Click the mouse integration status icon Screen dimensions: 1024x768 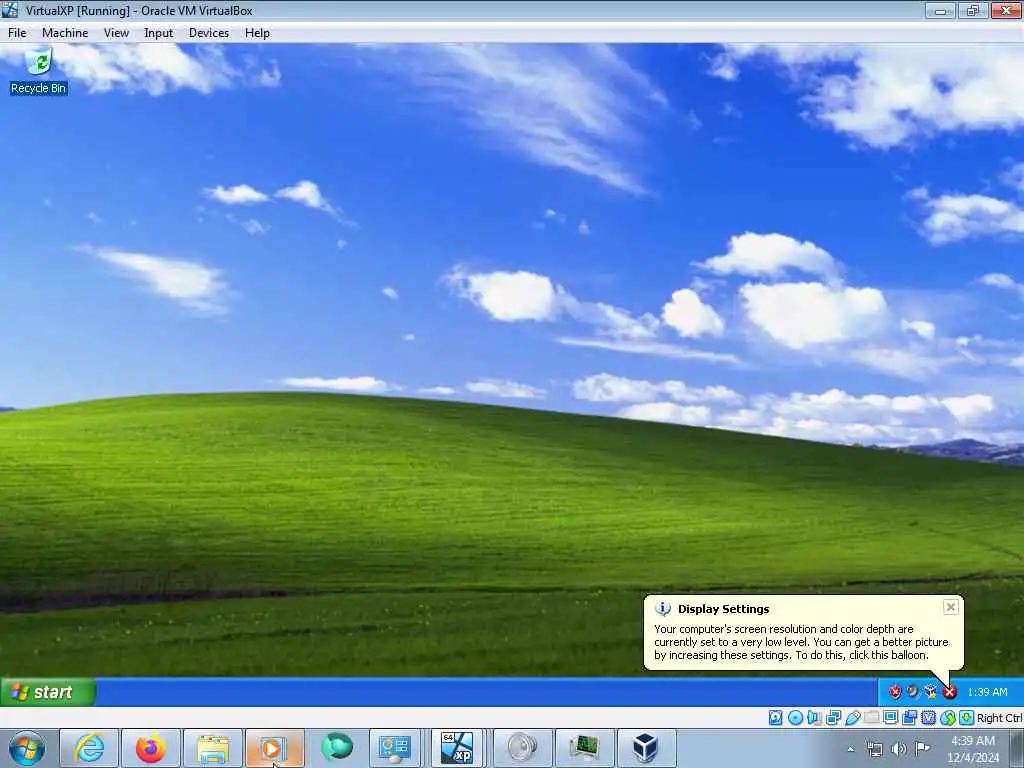coord(948,718)
